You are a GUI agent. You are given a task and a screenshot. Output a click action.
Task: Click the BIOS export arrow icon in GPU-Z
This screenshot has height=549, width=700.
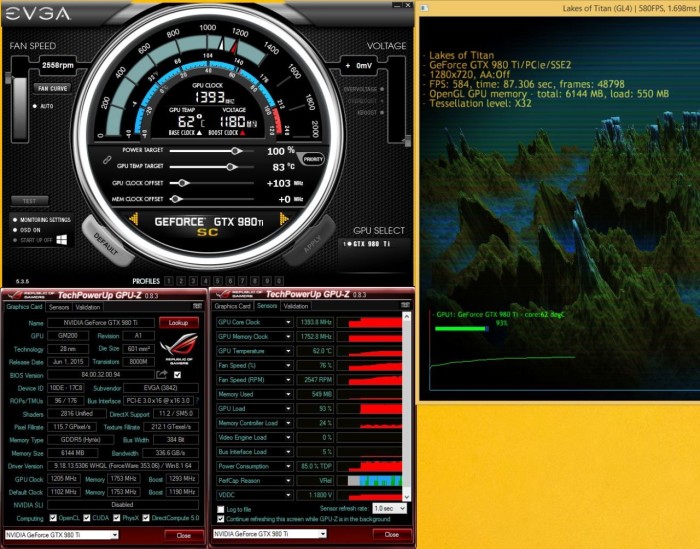(x=162, y=374)
